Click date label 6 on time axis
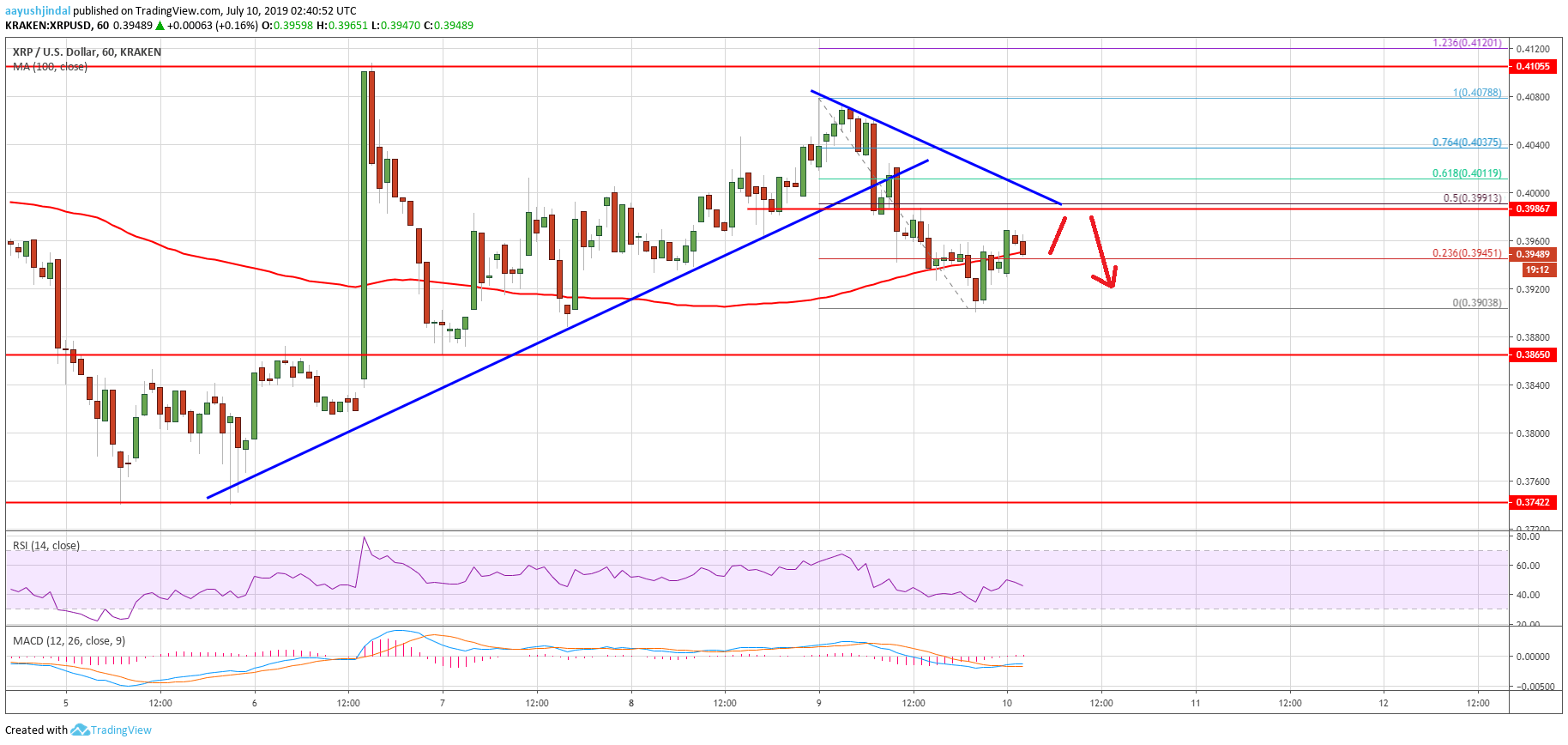Screen dimensions: 1568x745 [255, 703]
